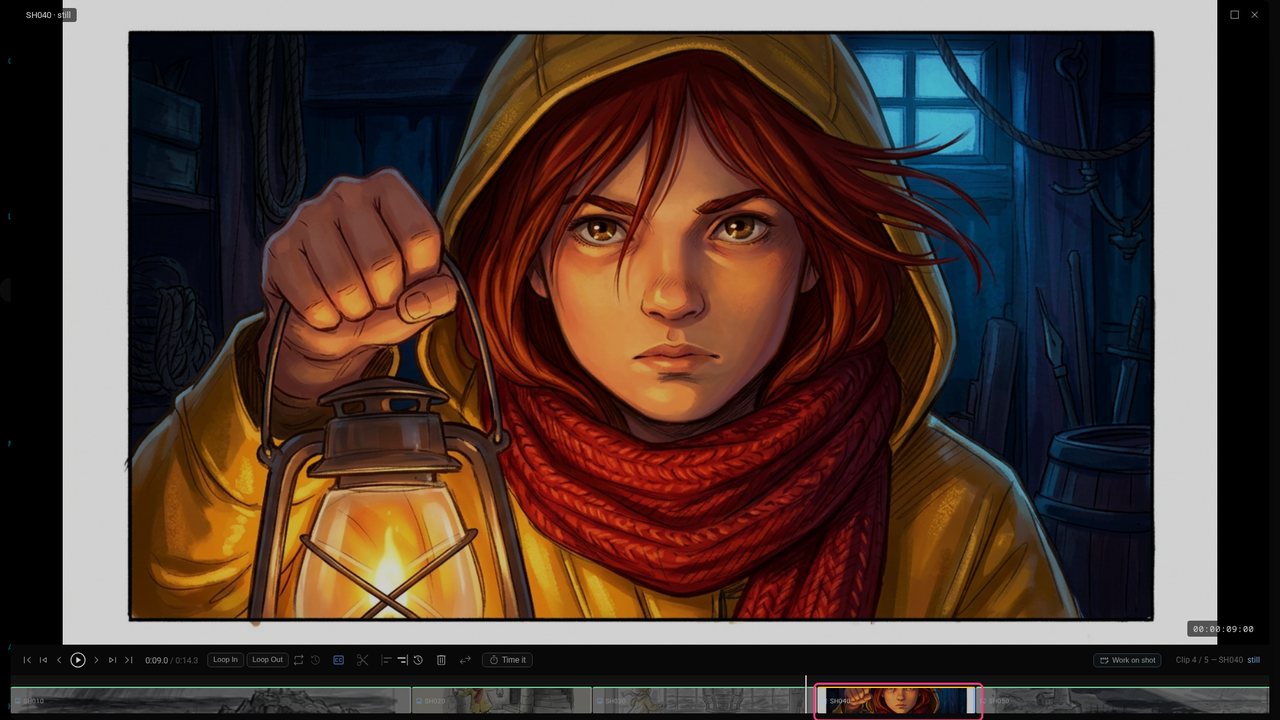
Task: Split clip with the scissors icon
Action: point(362,660)
